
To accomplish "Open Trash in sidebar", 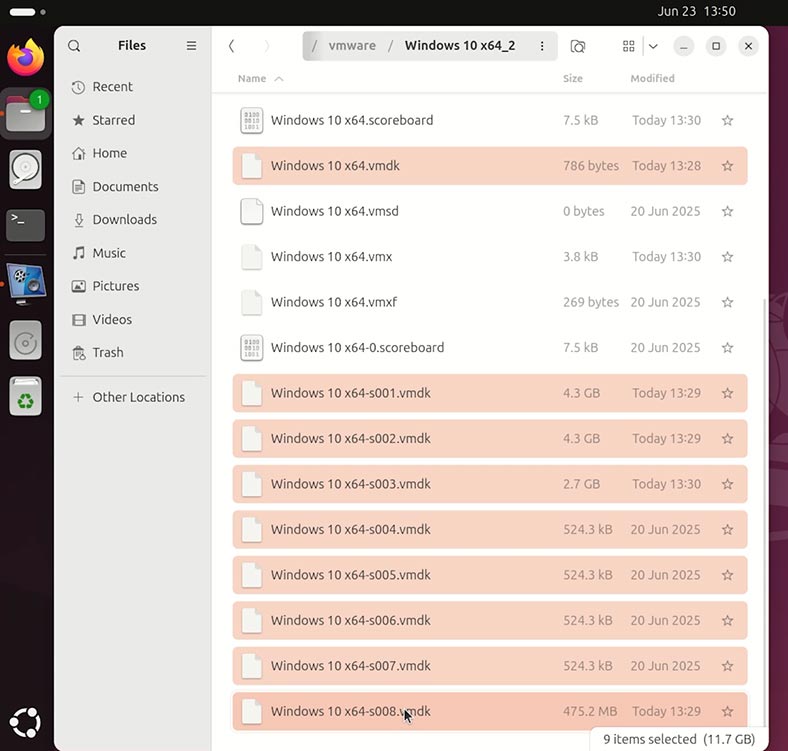I will (132, 352).
